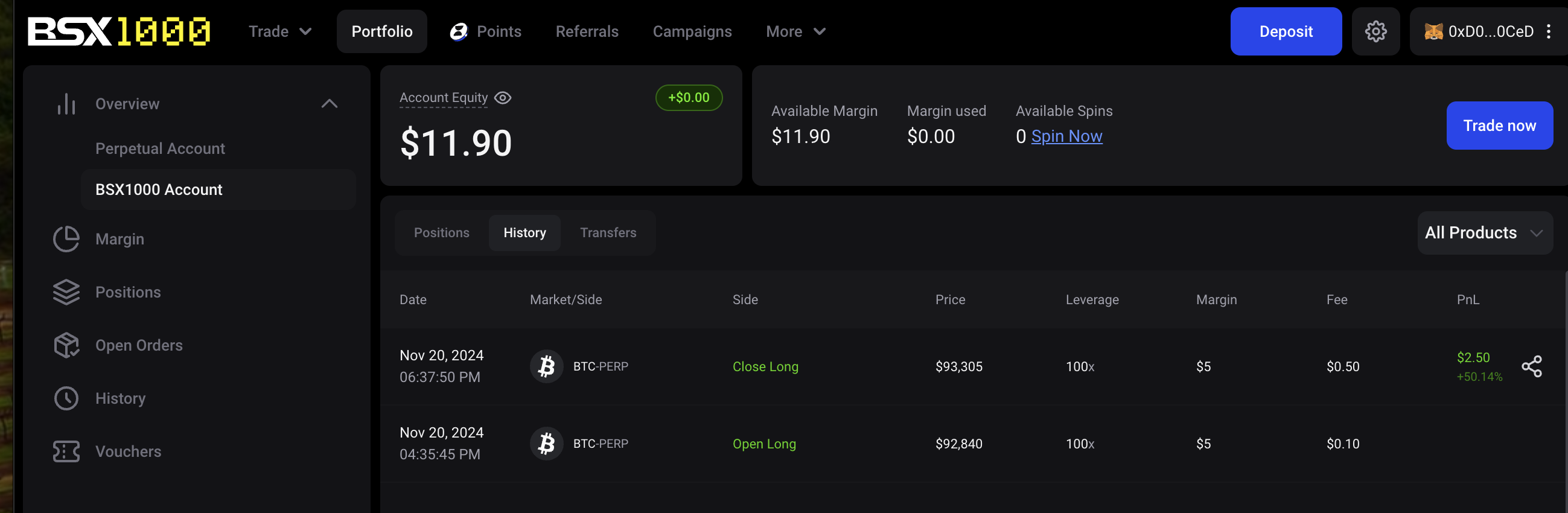This screenshot has width=1568, height=513.
Task: Open the three-dot wallet options menu
Action: tap(1549, 31)
